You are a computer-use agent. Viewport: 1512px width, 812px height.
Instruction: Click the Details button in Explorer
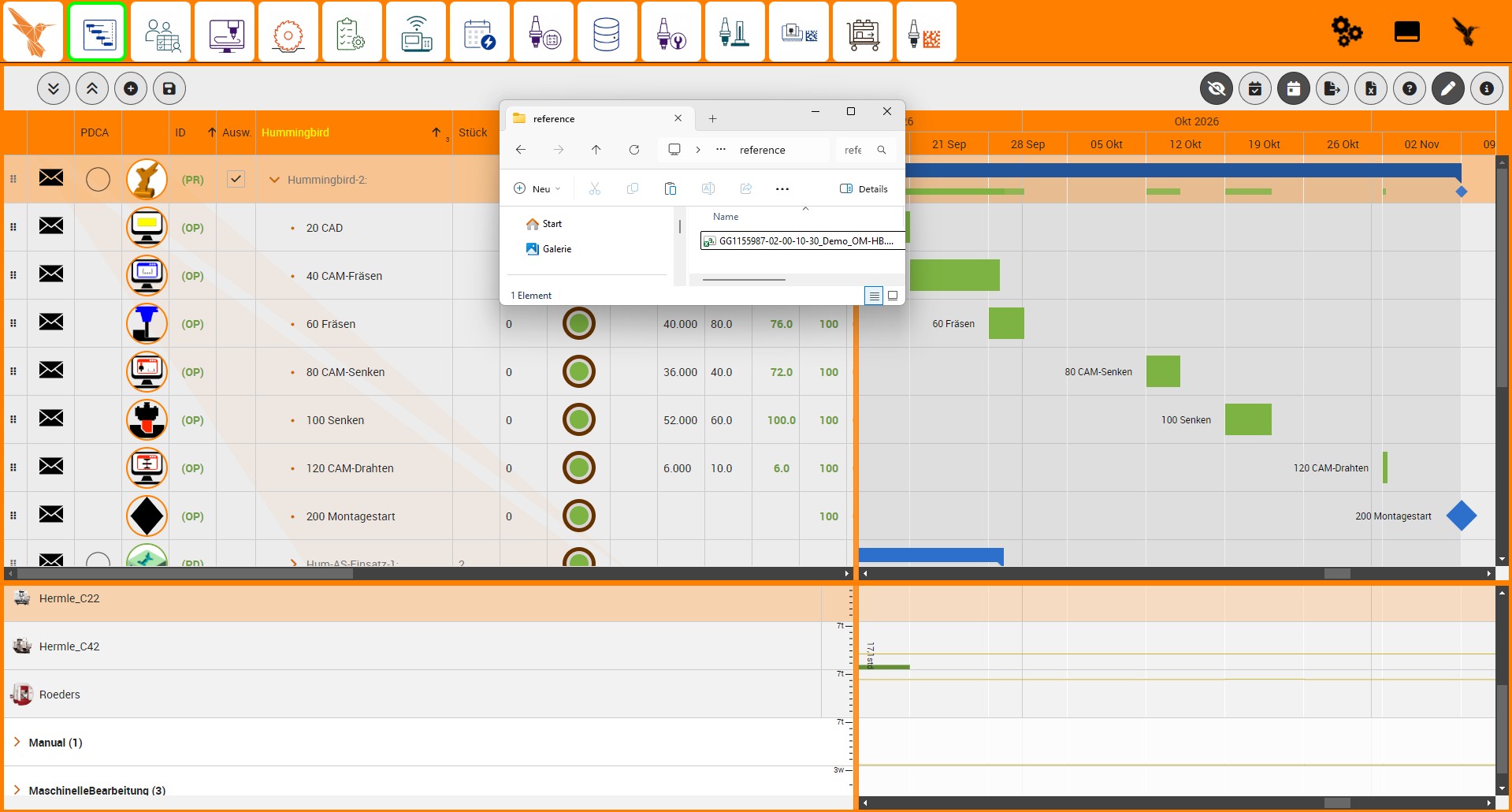[x=864, y=188]
